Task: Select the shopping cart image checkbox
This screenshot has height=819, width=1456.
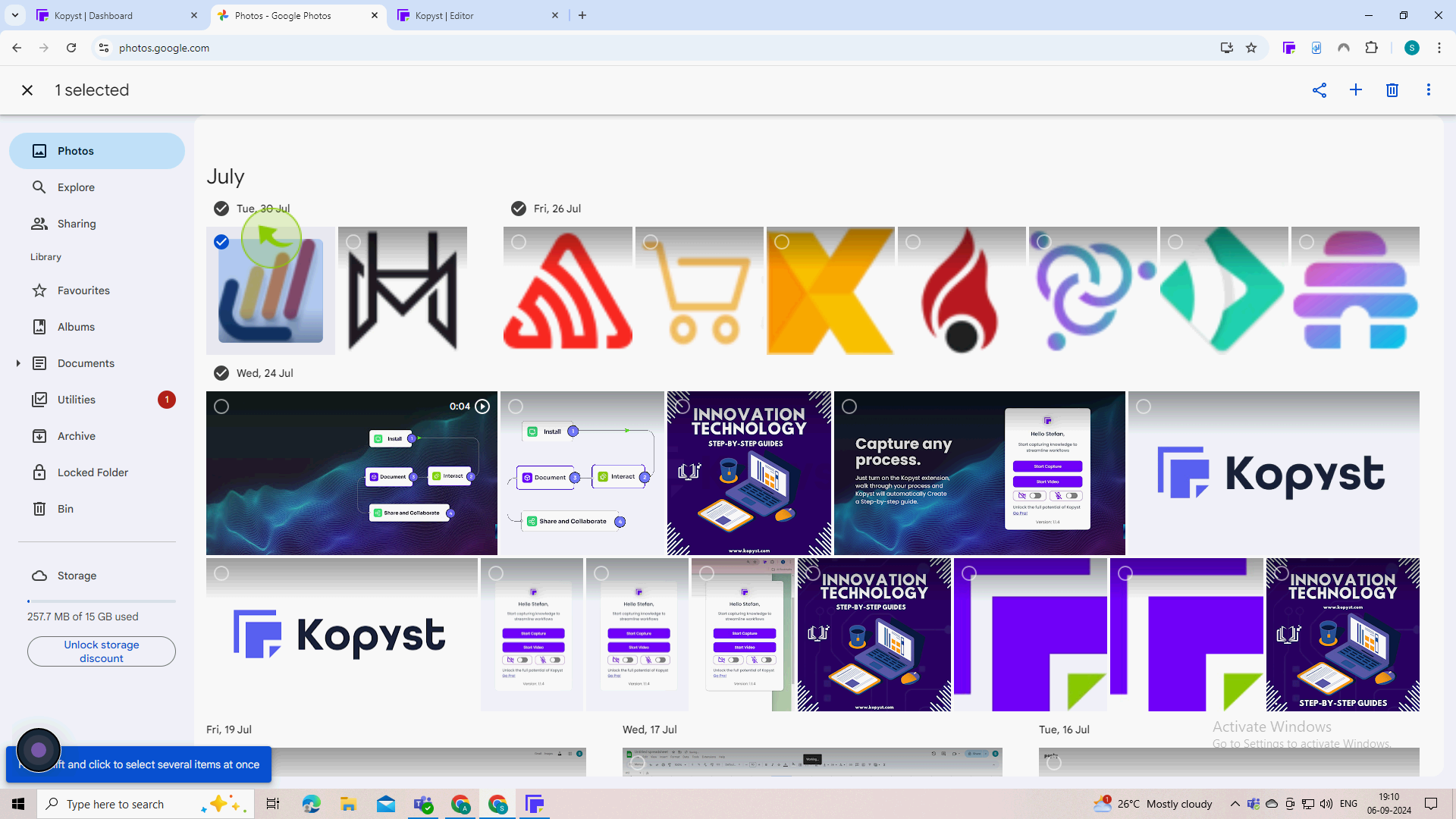Action: pos(651,242)
